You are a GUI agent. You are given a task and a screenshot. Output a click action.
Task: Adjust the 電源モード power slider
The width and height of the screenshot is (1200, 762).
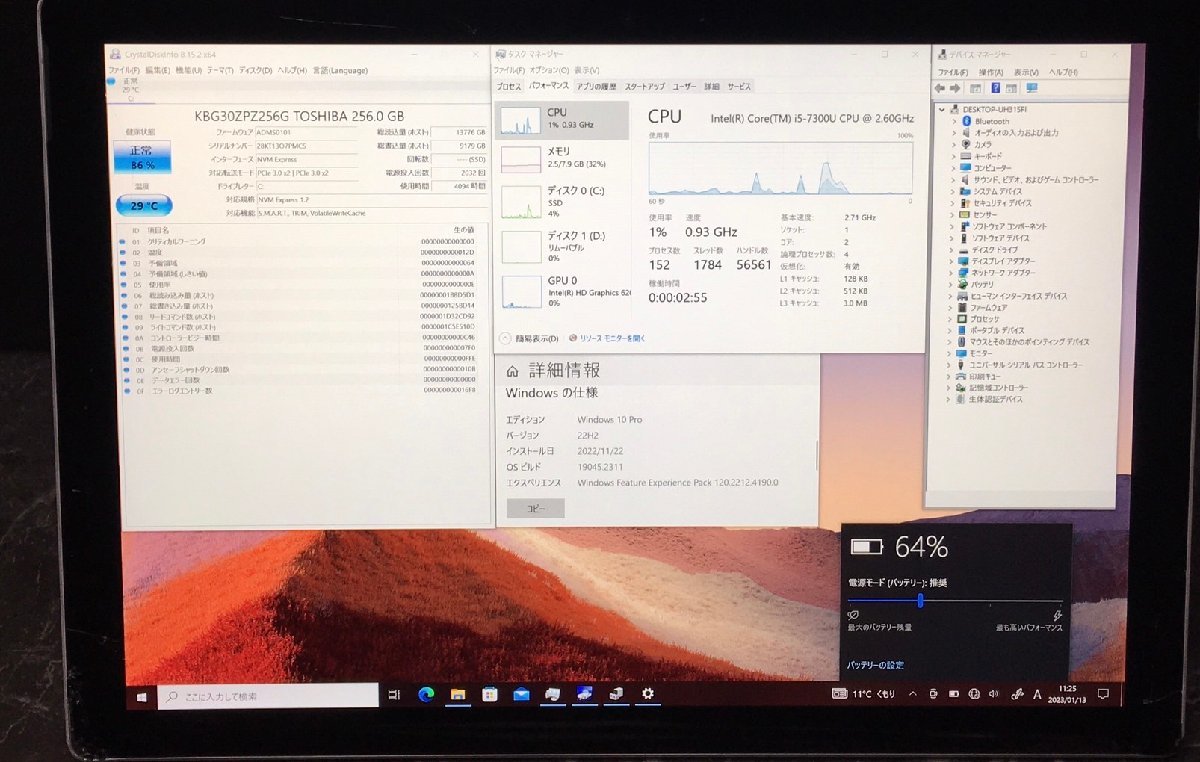(x=920, y=600)
